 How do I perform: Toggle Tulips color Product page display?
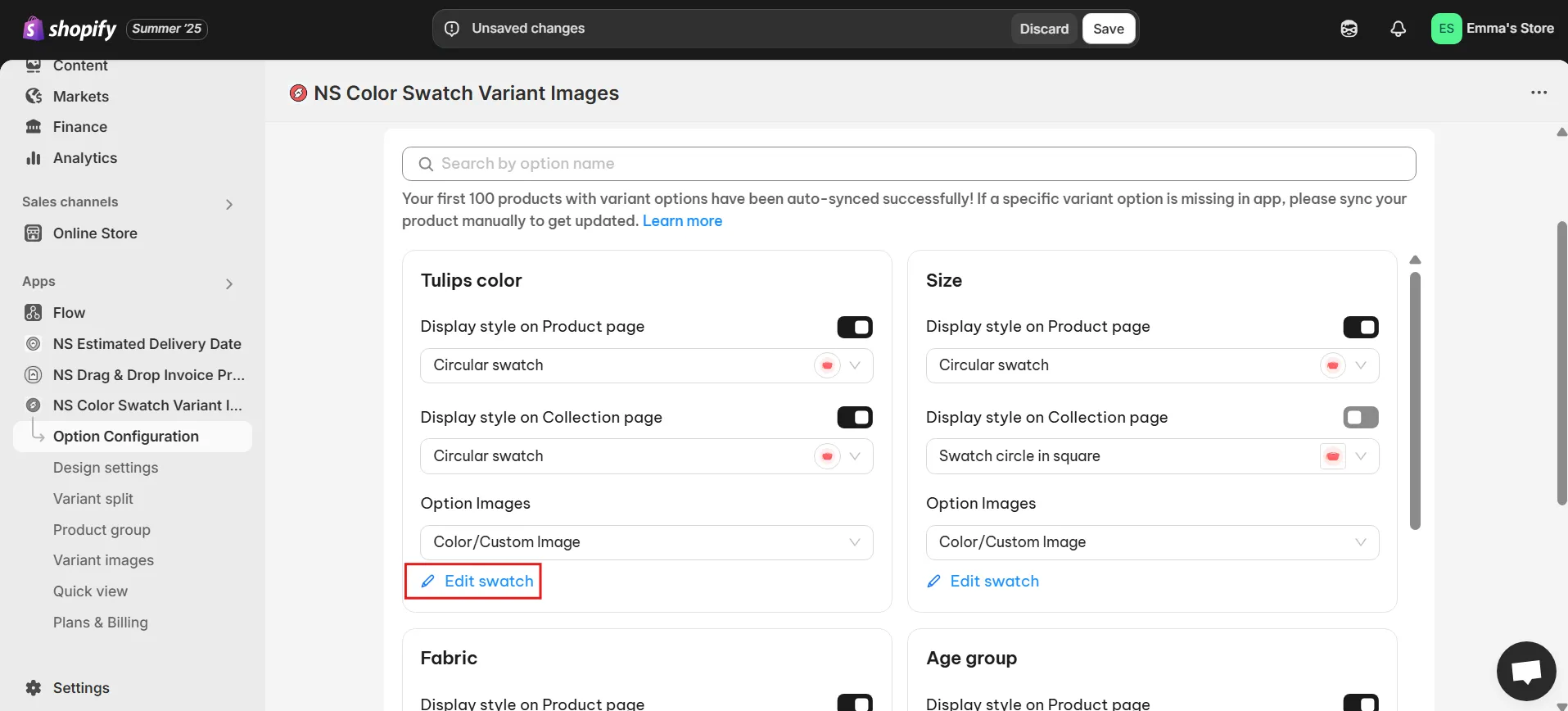click(855, 327)
